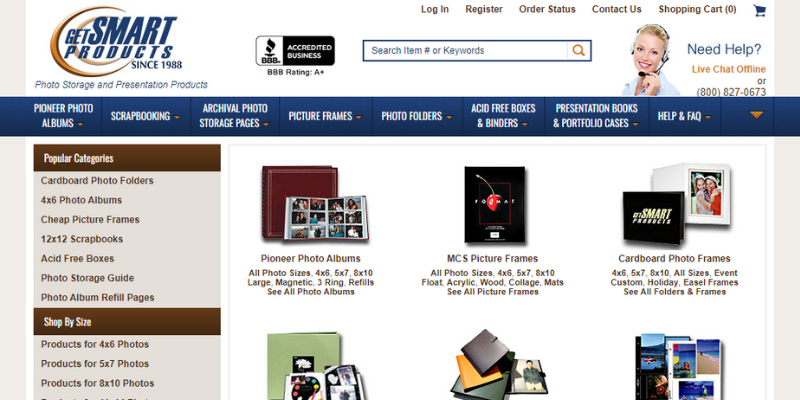Open the Cardboard Photo Frames image
The height and width of the screenshot is (400, 800).
pyautogui.click(x=676, y=204)
